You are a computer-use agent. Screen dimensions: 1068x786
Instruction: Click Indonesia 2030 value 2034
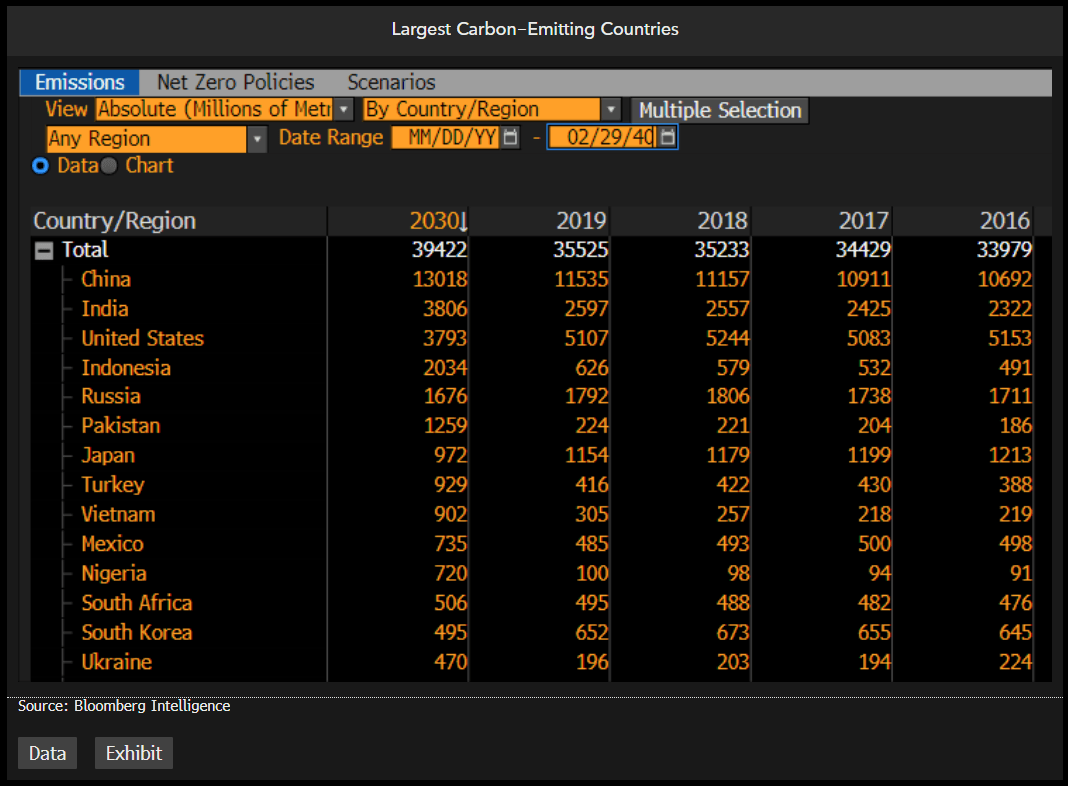pyautogui.click(x=445, y=368)
